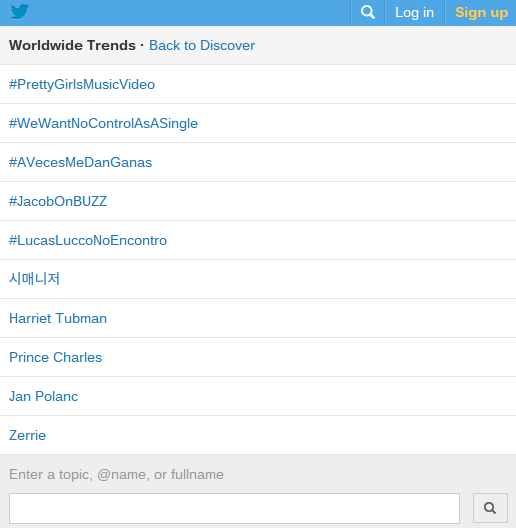Click the Twitter bird logo
The width and height of the screenshot is (516, 528).
coord(20,12)
